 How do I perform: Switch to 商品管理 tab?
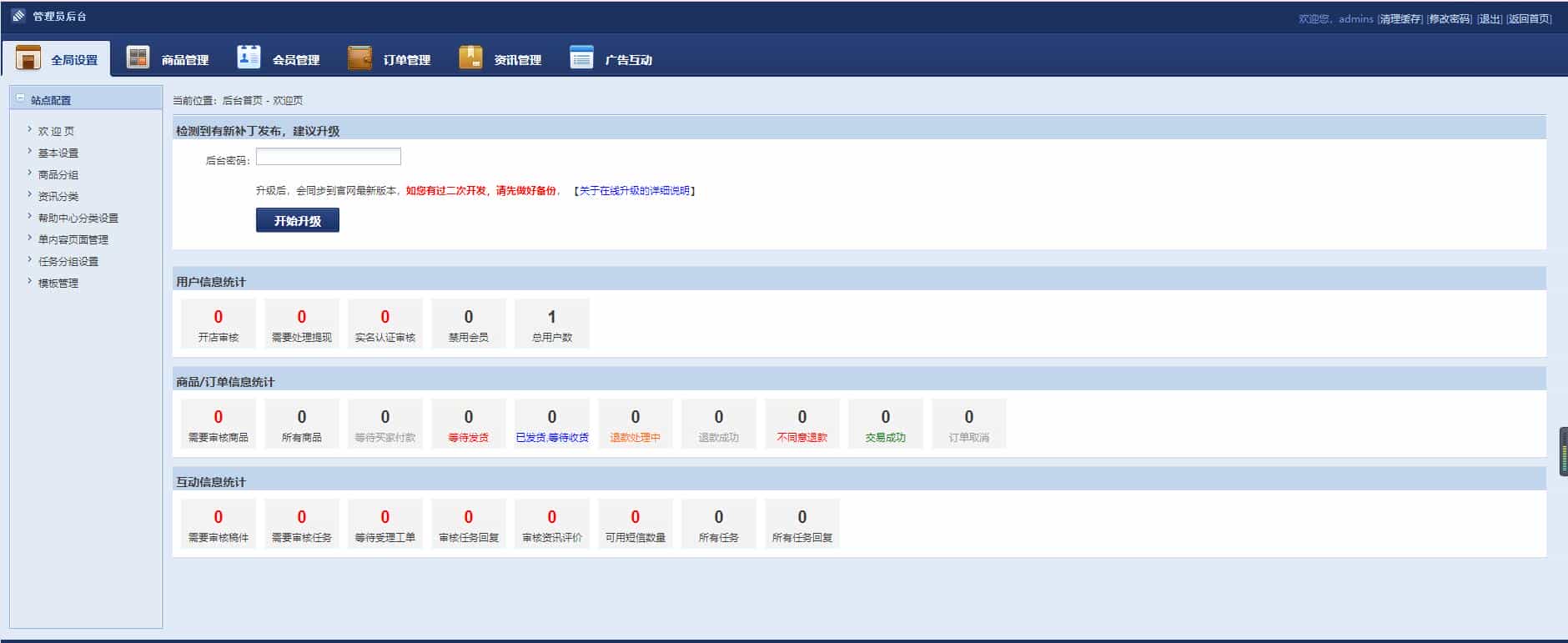(x=168, y=58)
